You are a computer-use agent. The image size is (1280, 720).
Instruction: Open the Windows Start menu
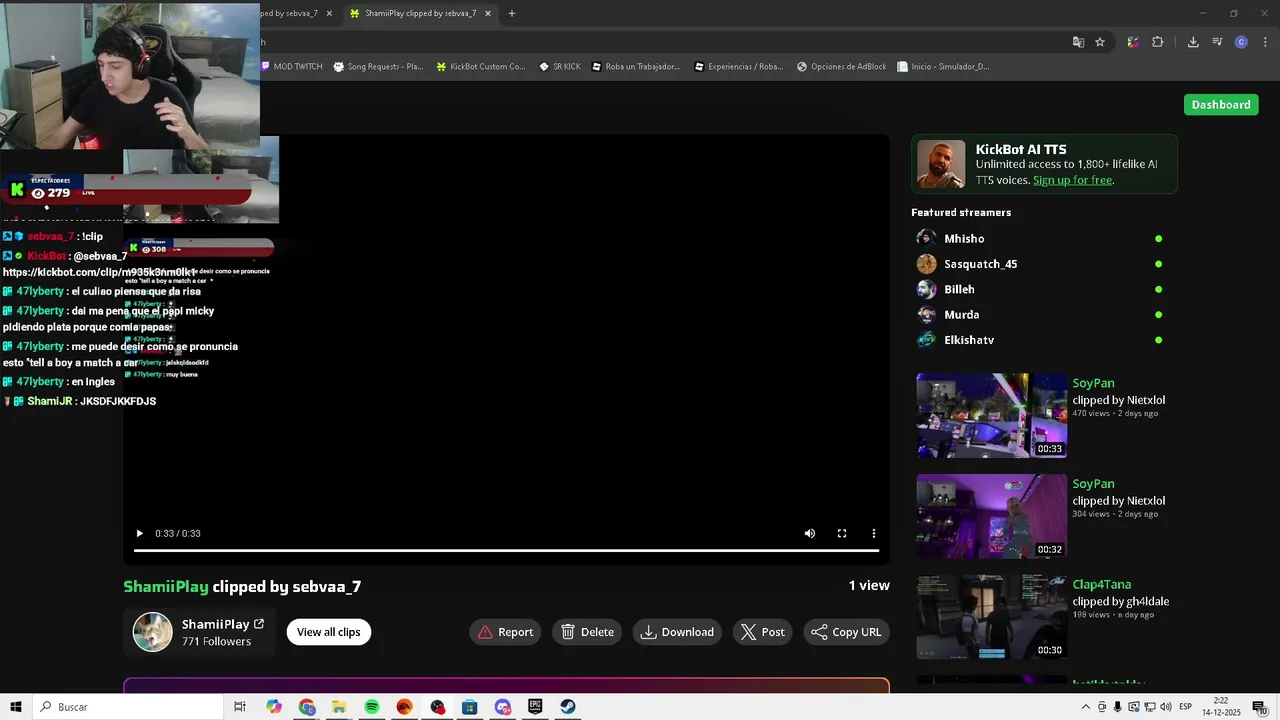click(16, 707)
